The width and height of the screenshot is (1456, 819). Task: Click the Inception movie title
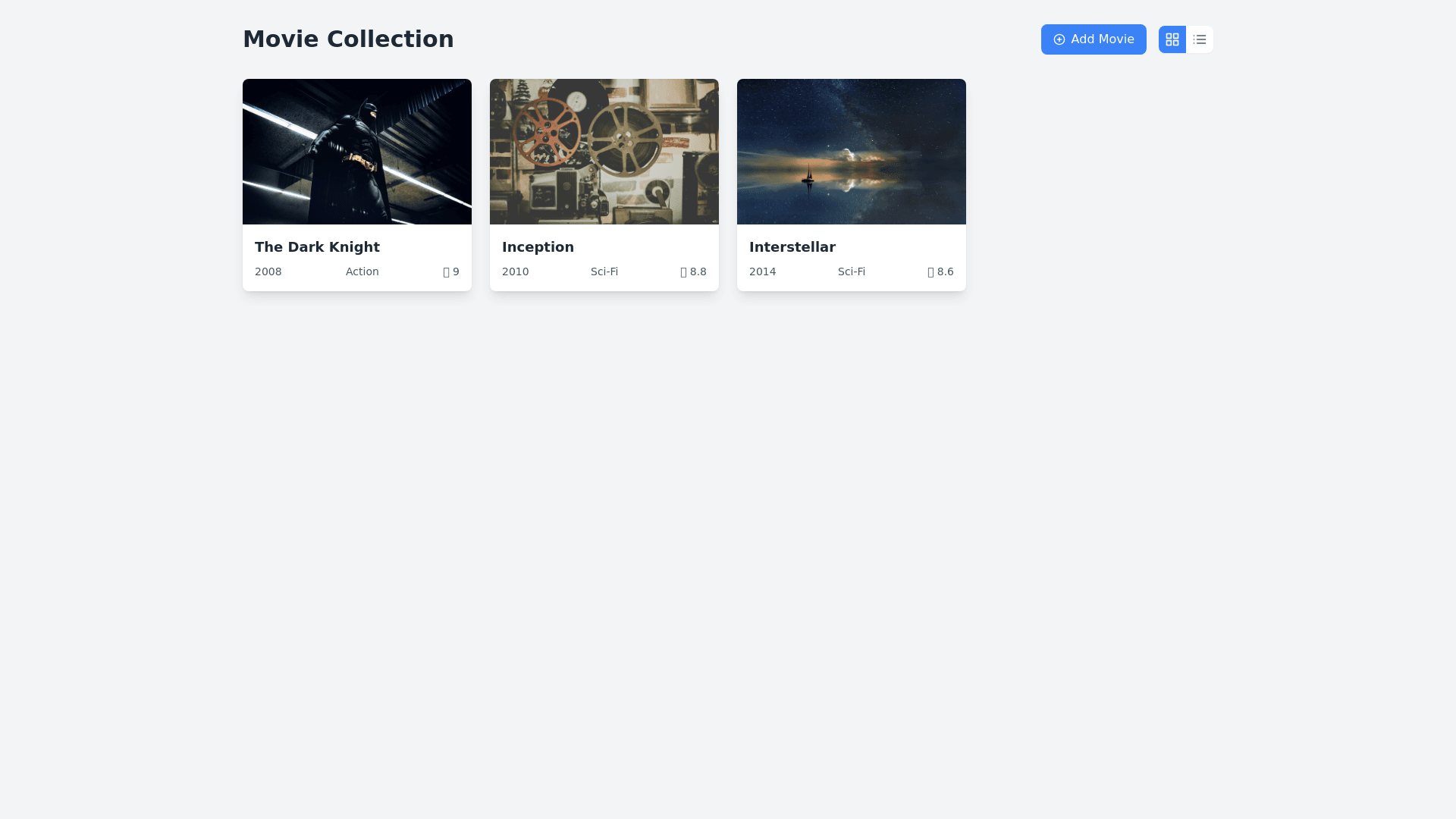pyautogui.click(x=538, y=247)
